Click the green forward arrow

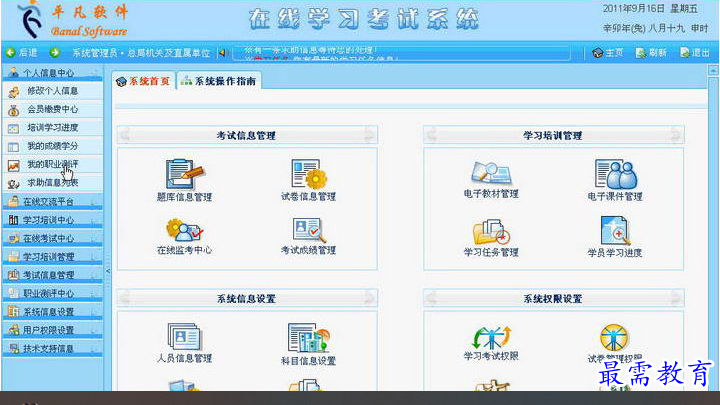click(55, 52)
